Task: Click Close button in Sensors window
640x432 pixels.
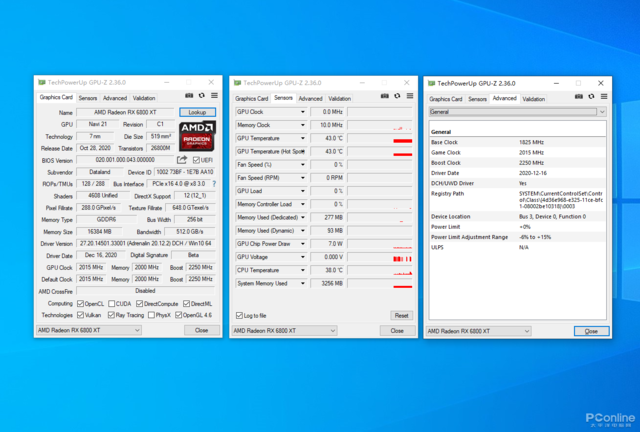Action: pyautogui.click(x=397, y=331)
